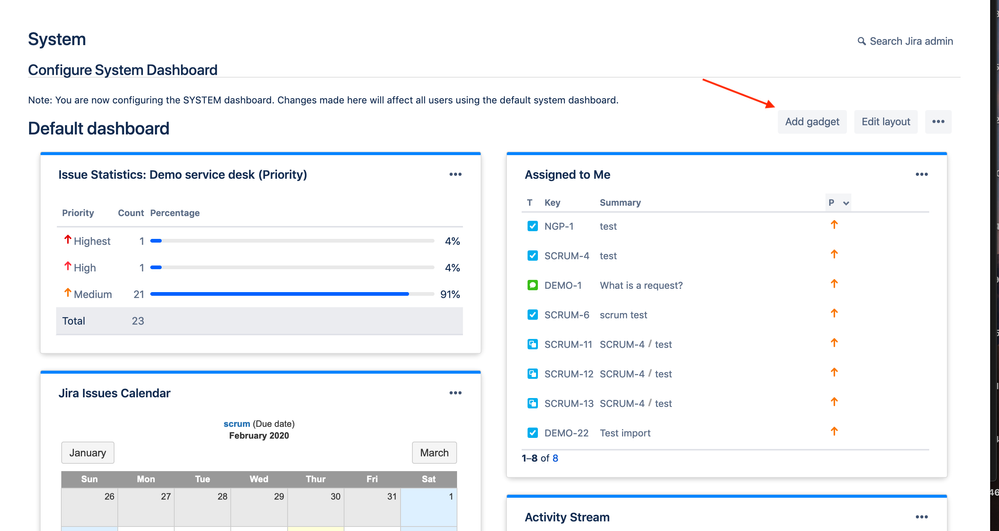Click the task type icon beside key SCRUM-4
Viewport: 999px width, 531px height.
[x=533, y=256]
